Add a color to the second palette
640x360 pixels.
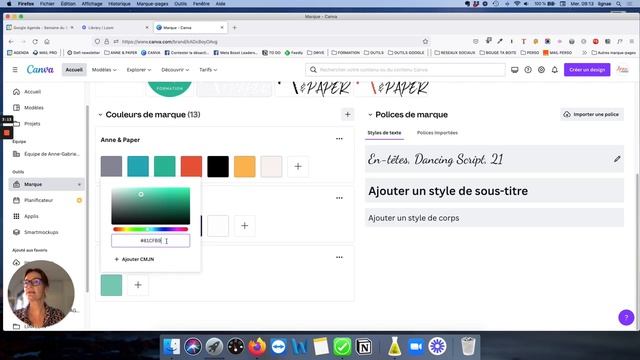click(x=244, y=226)
